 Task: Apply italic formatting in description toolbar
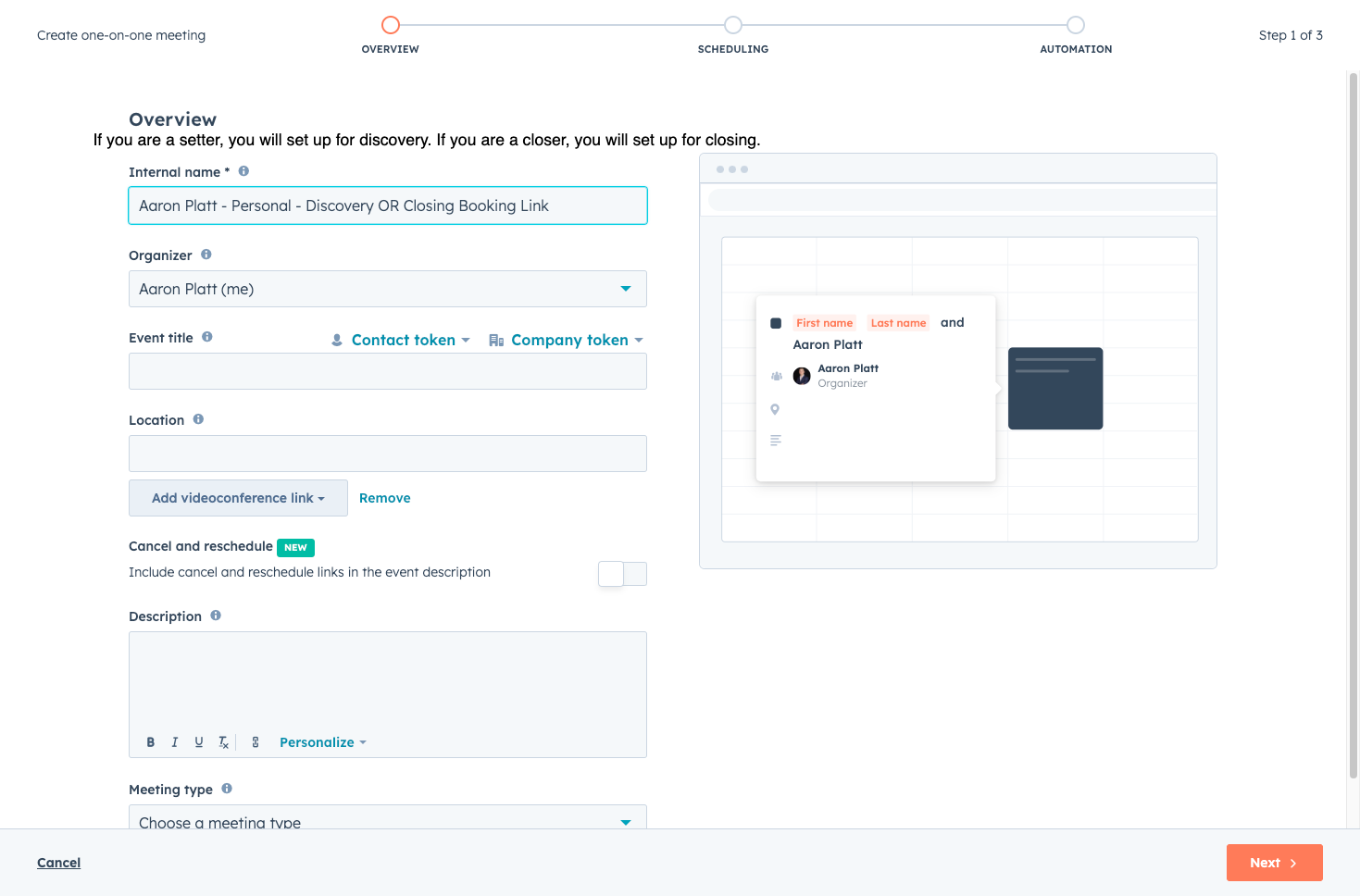tap(175, 742)
